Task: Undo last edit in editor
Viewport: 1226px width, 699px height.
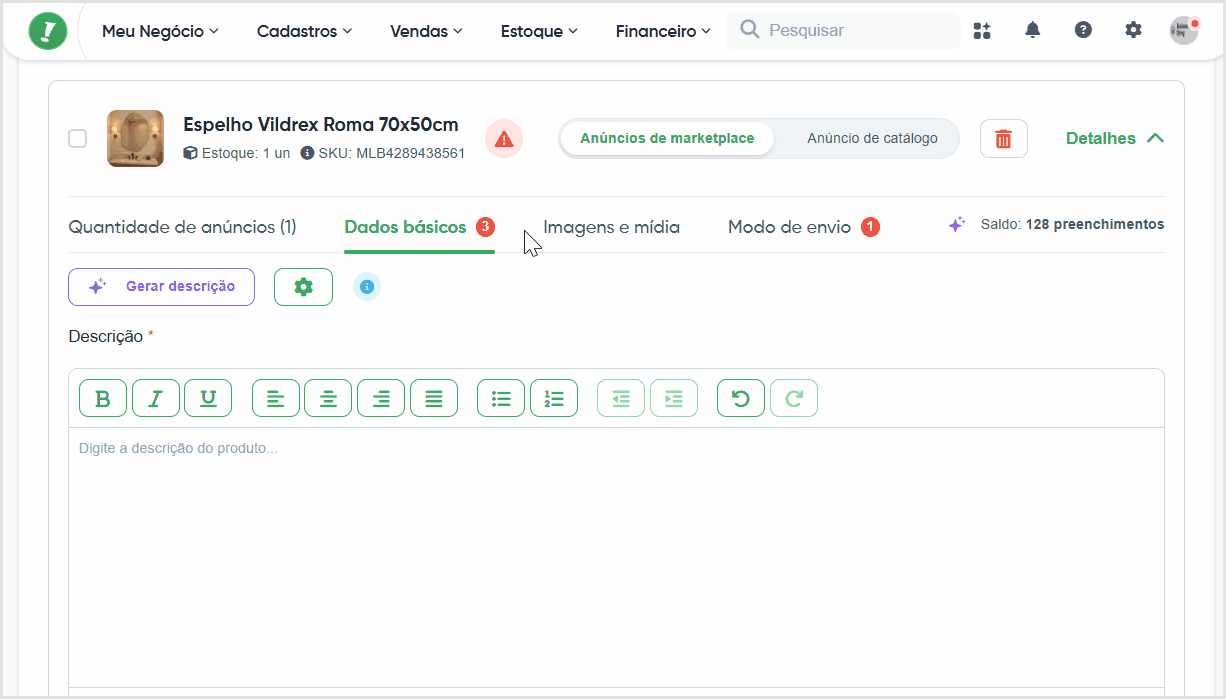Action: click(741, 398)
